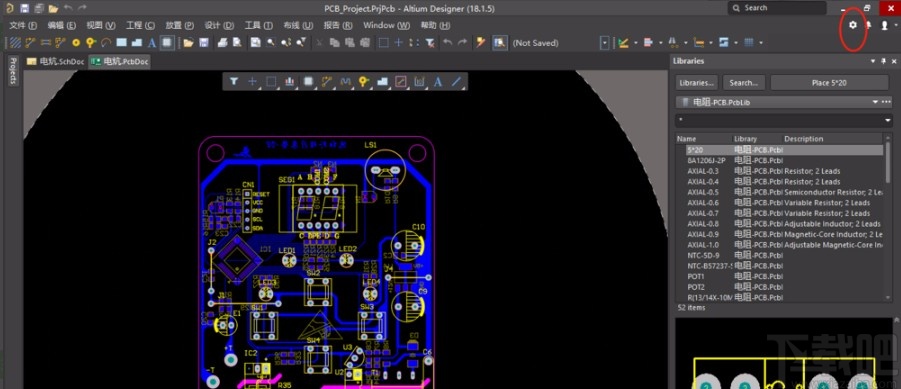
Task: Close the Libraries panel
Action: pos(895,61)
